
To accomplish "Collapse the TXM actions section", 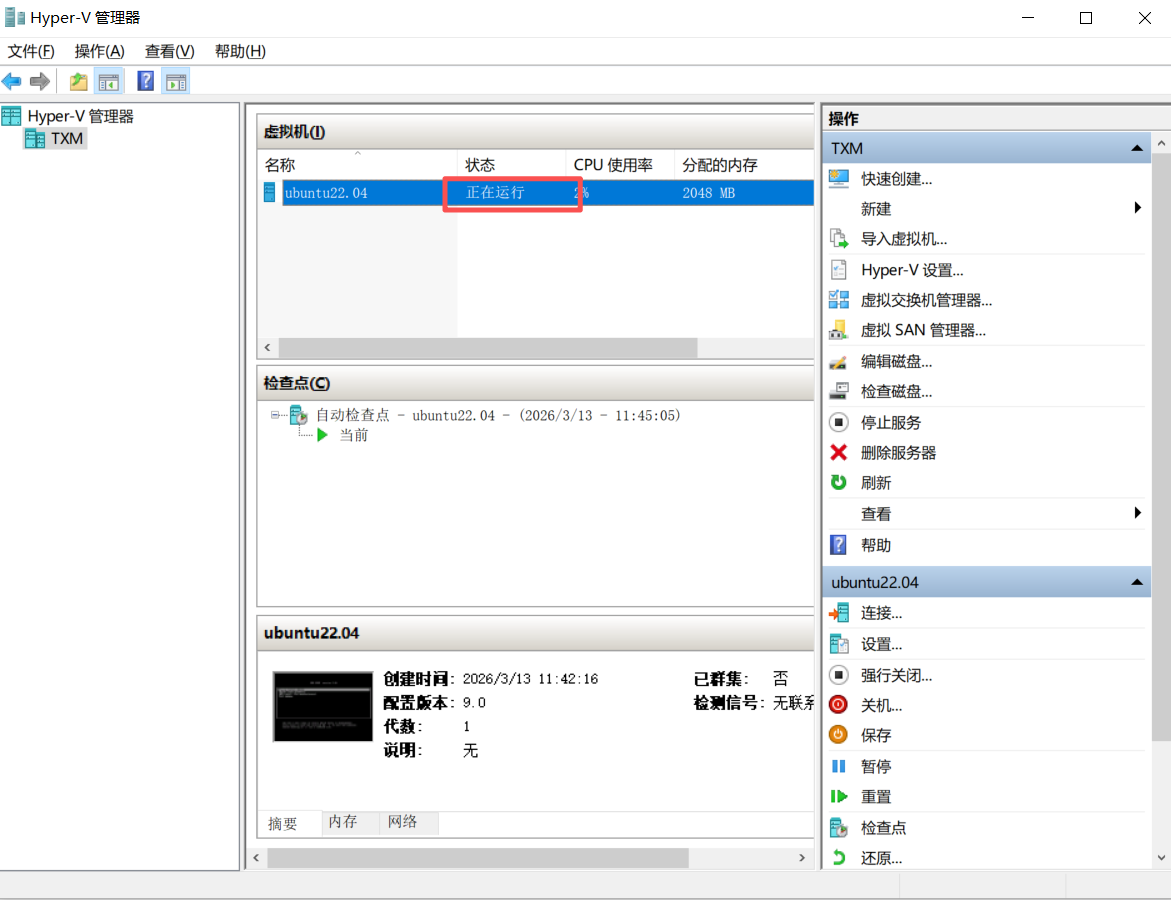I will (1137, 149).
